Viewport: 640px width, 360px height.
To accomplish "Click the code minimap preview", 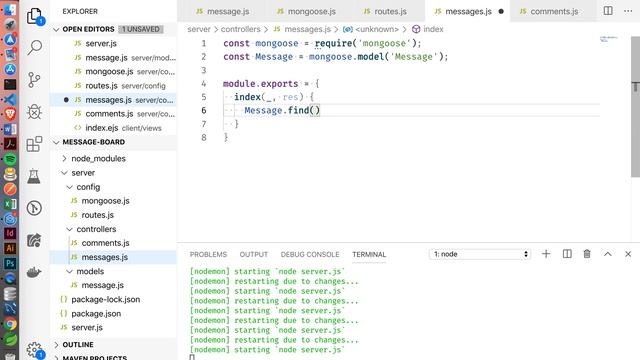I will tap(608, 39).
